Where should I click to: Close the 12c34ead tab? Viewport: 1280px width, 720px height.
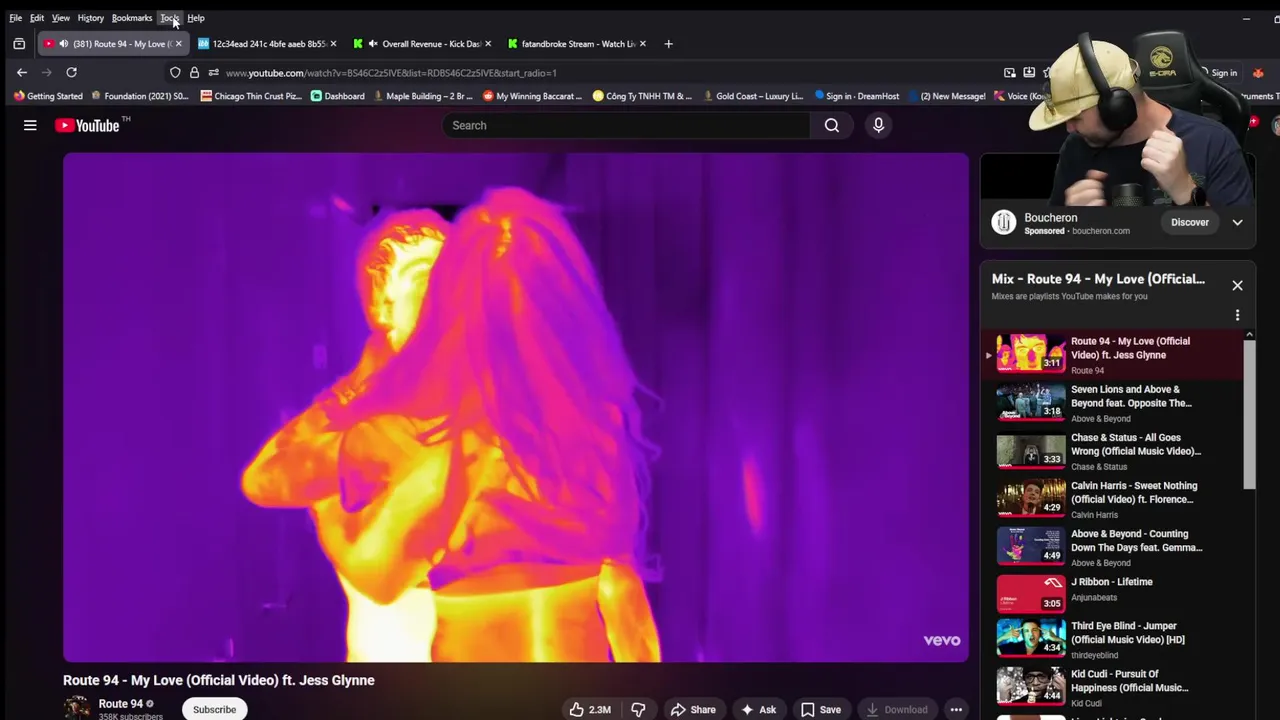(x=333, y=44)
